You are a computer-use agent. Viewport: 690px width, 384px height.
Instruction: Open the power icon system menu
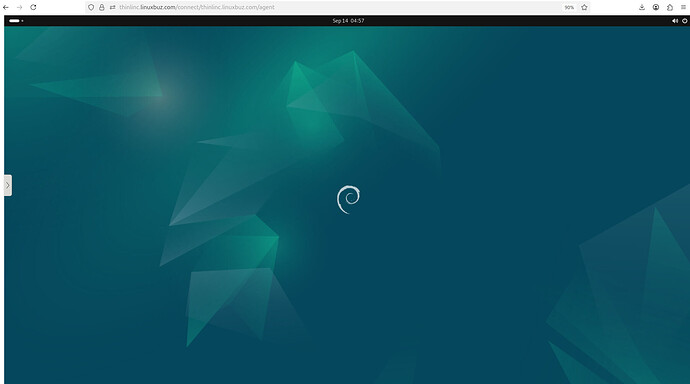click(685, 21)
